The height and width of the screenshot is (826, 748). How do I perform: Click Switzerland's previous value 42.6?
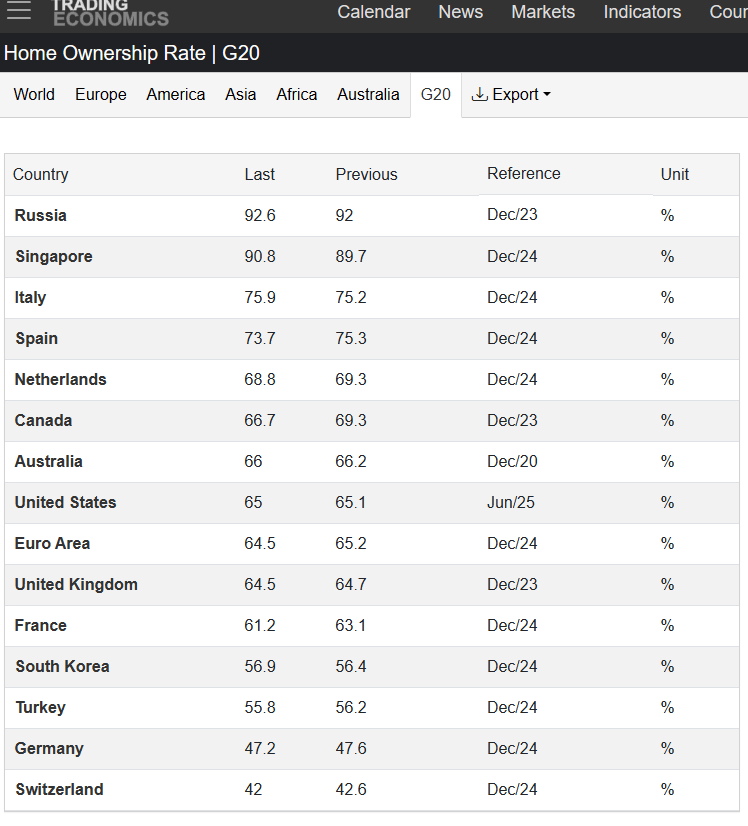351,789
